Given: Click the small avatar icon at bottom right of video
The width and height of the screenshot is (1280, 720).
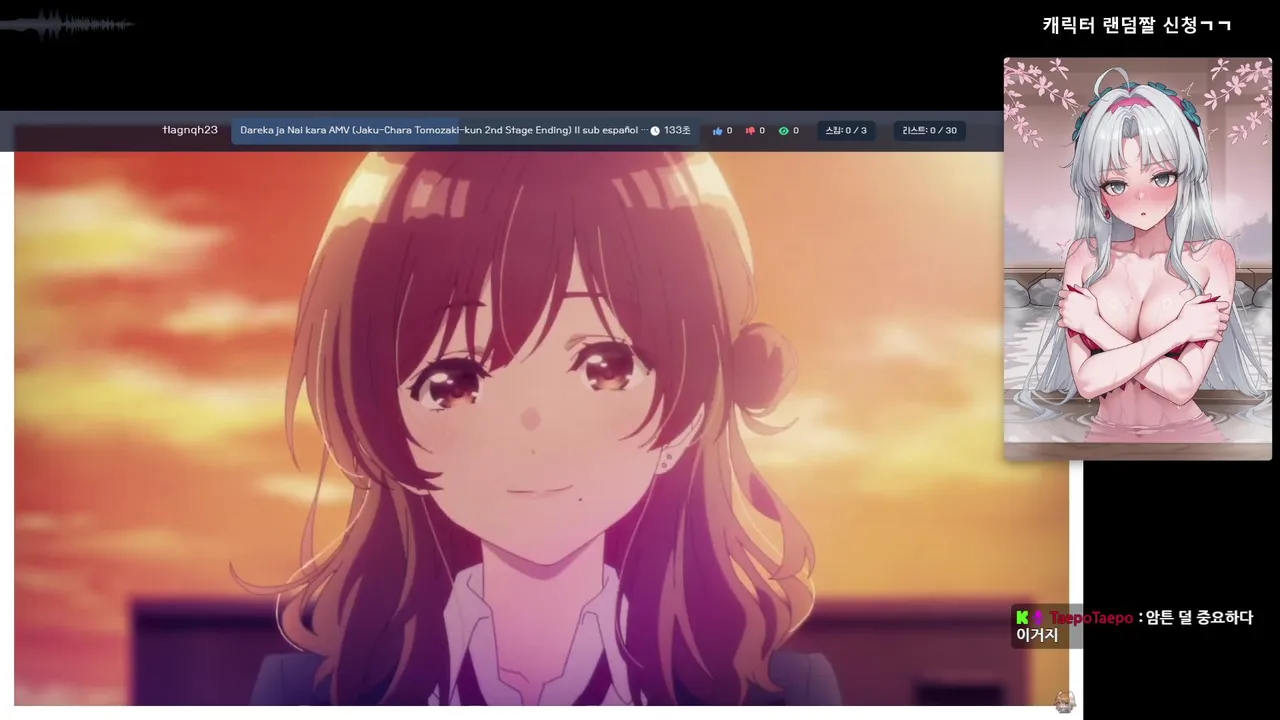Looking at the screenshot, I should pos(1064,702).
